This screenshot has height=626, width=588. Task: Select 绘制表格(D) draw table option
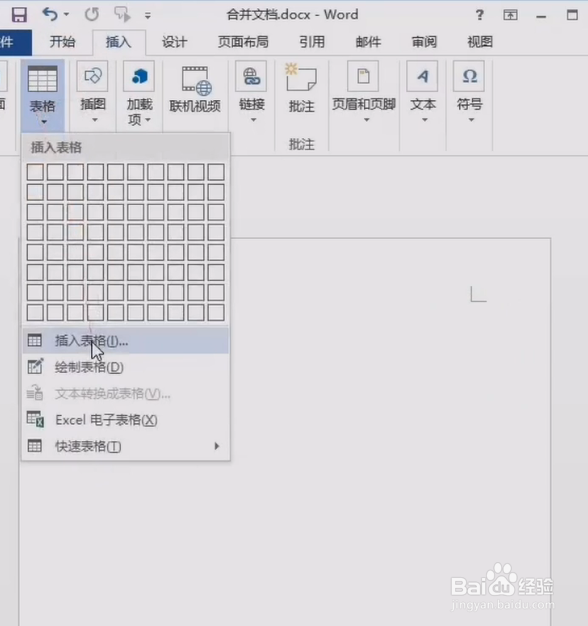click(x=126, y=367)
